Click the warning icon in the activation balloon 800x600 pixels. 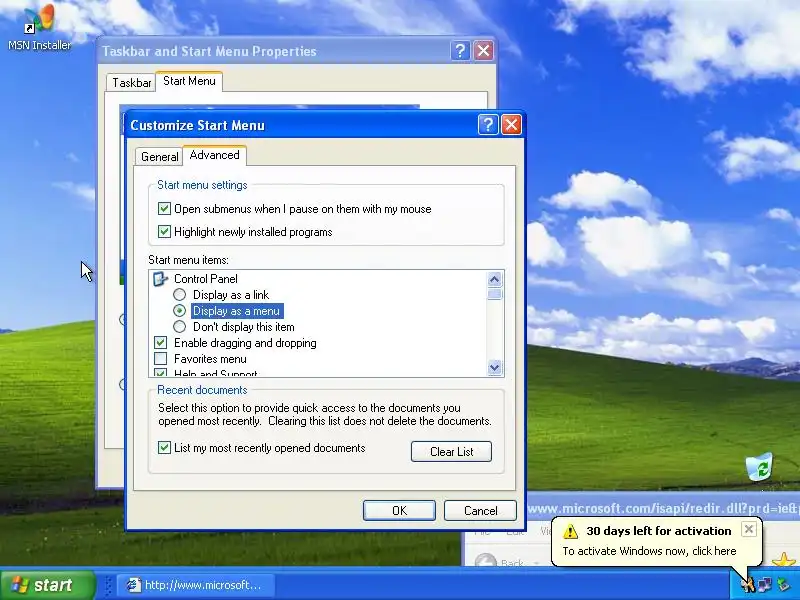[x=570, y=531]
